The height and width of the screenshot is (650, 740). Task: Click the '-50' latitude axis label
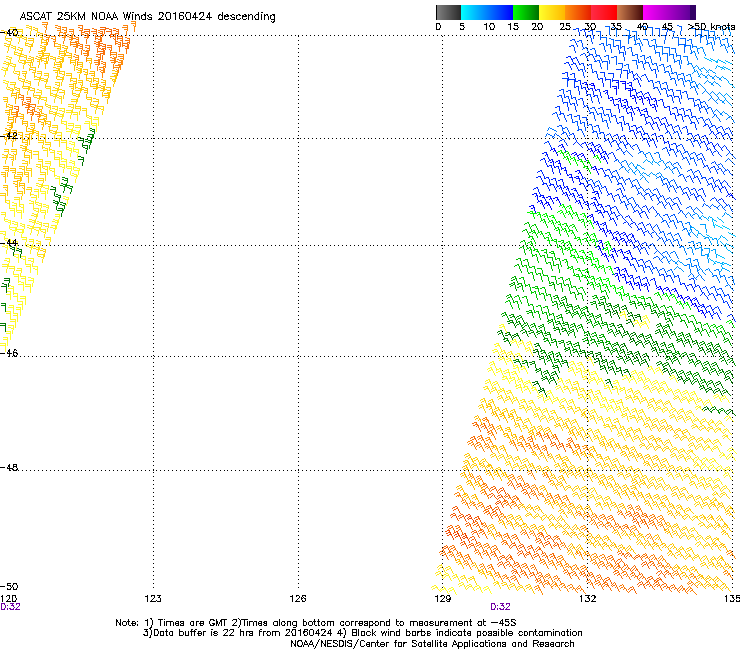[x=9, y=587]
